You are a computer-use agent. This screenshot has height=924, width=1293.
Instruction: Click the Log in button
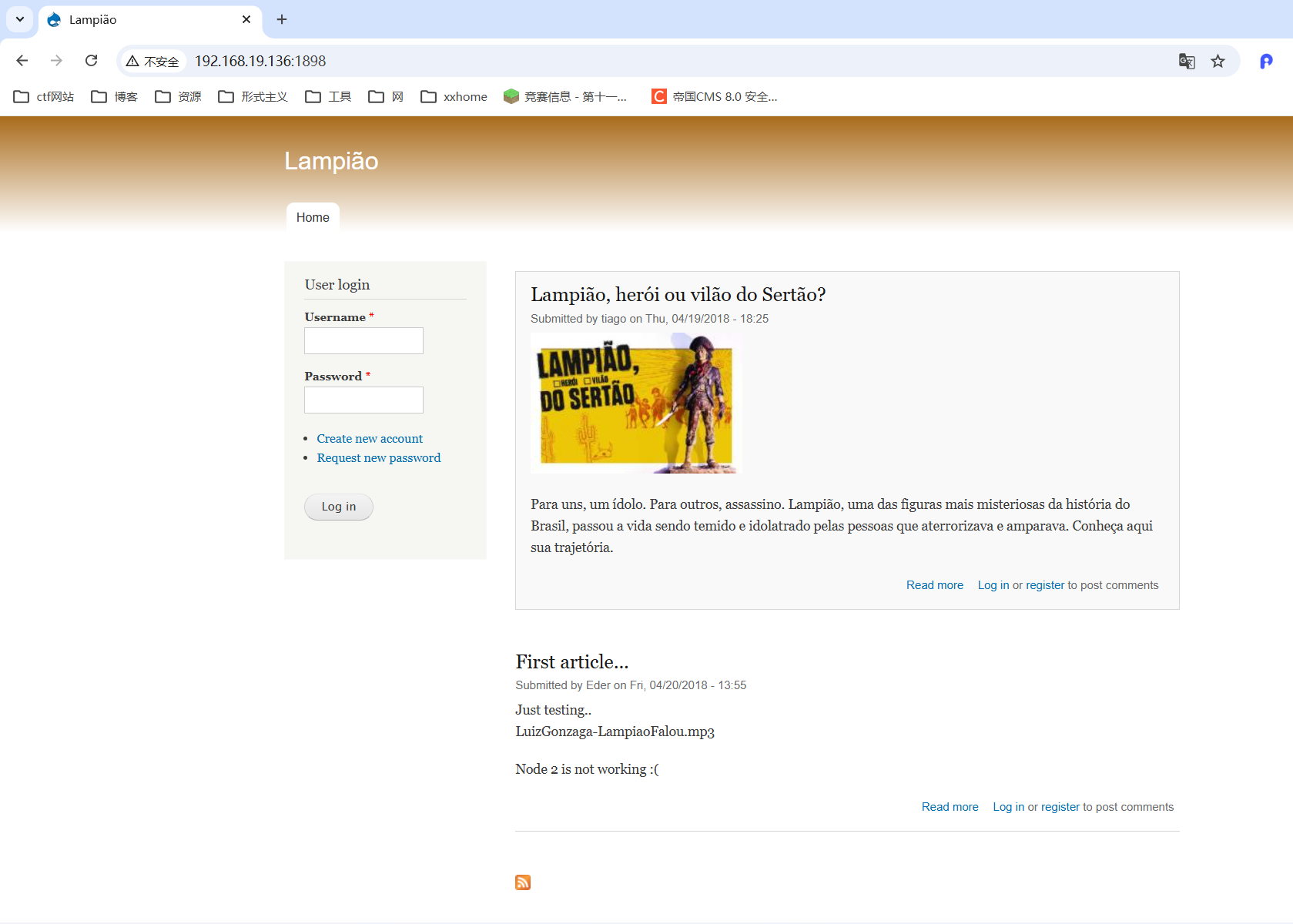point(339,507)
